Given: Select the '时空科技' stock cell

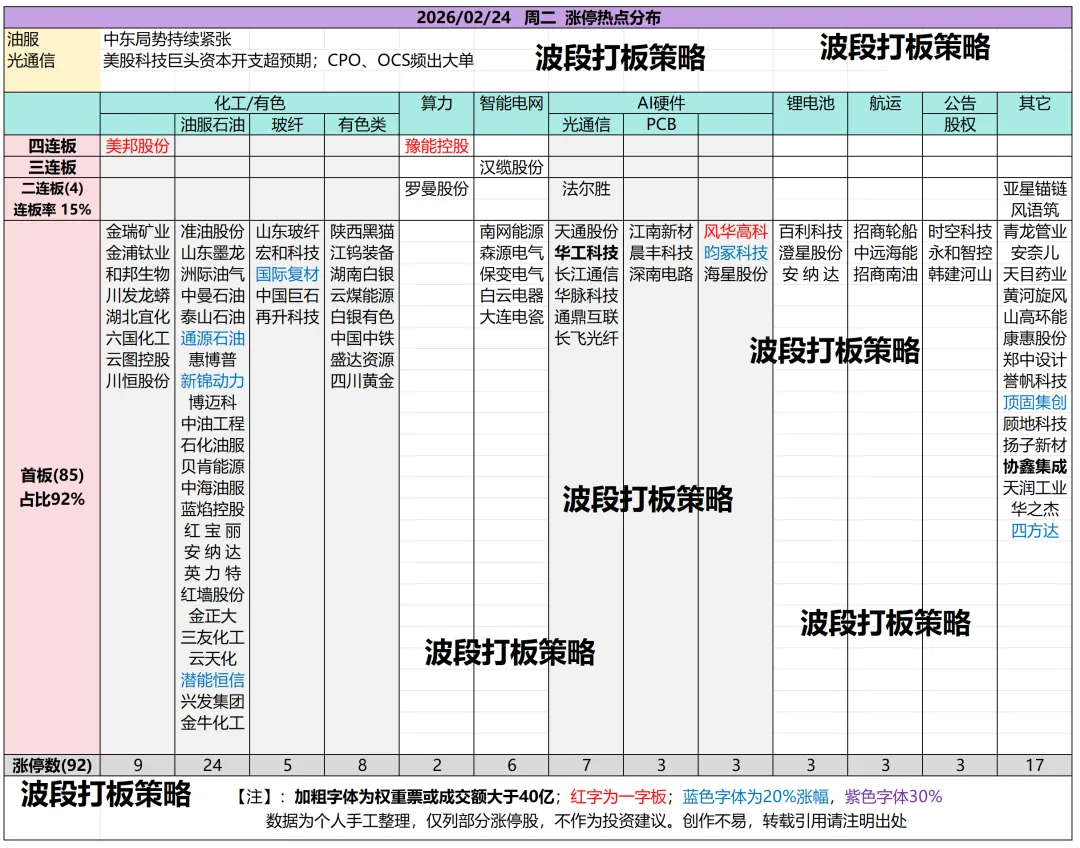Looking at the screenshot, I should pos(959,231).
